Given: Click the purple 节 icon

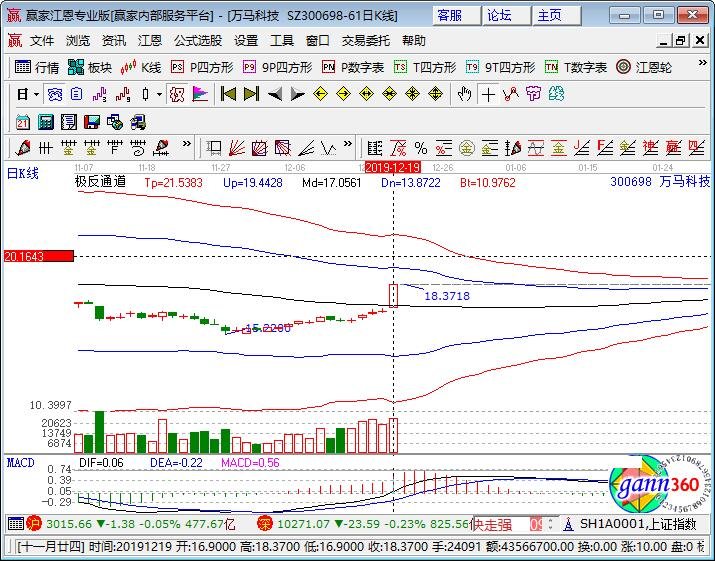Looking at the screenshot, I should [x=533, y=94].
